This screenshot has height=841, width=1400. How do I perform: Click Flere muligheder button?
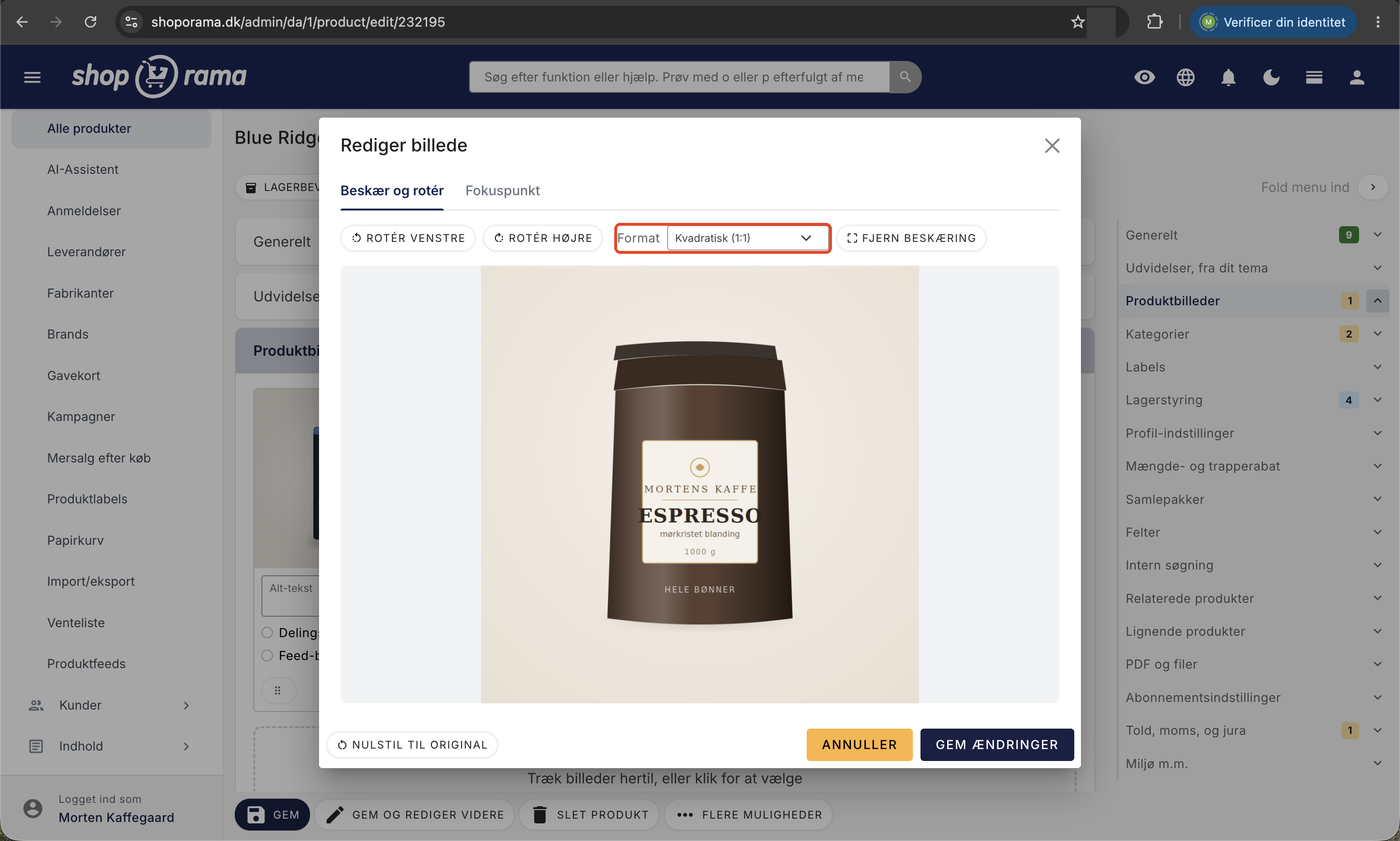748,814
